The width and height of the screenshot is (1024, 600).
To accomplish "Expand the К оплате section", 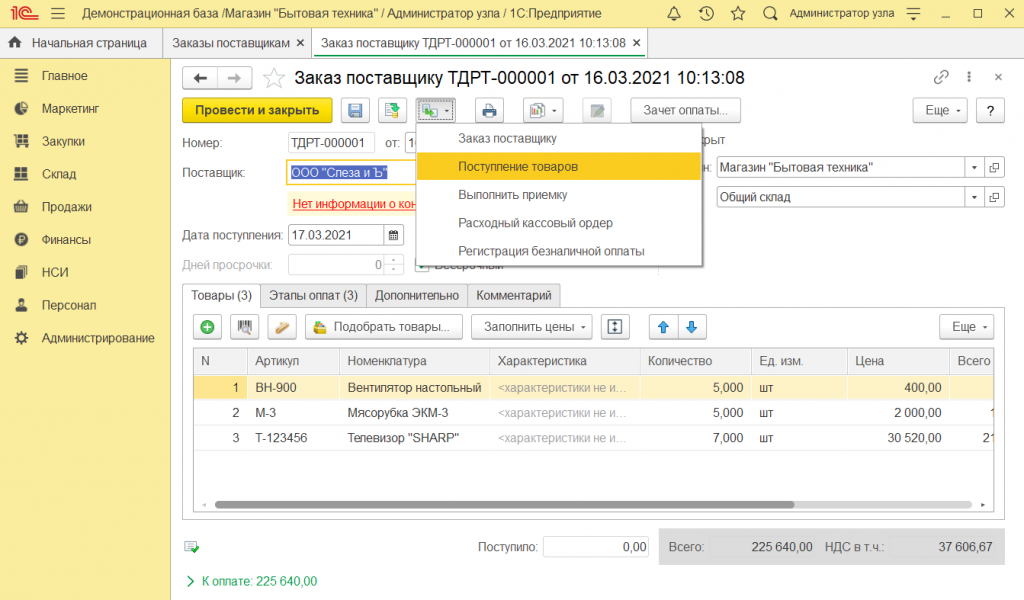I will 191,581.
